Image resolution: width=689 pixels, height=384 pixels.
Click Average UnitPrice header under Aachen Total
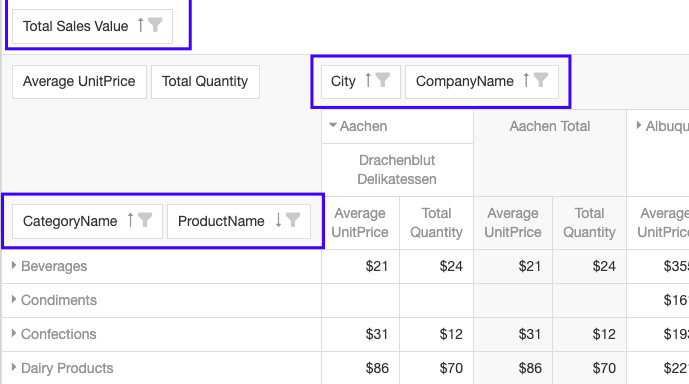(513, 223)
